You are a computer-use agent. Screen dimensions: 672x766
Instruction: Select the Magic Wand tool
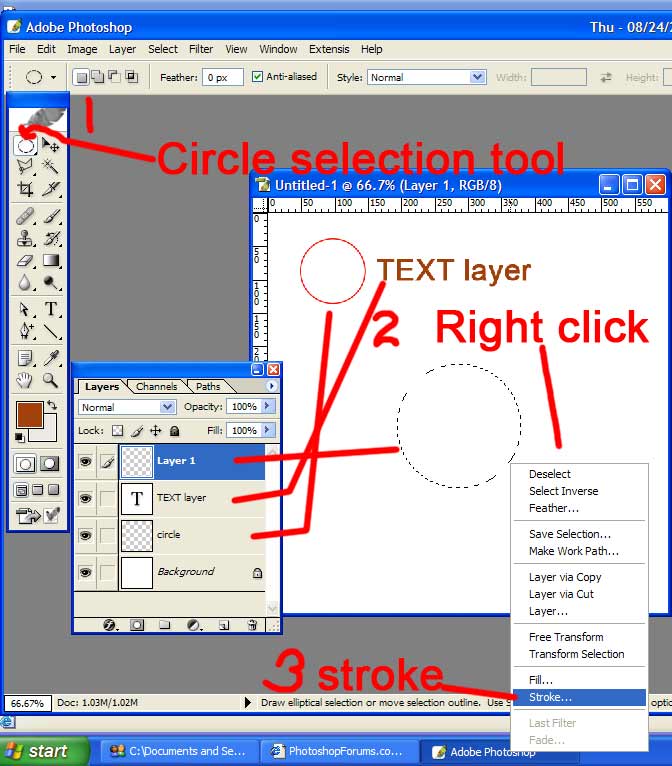(x=51, y=167)
